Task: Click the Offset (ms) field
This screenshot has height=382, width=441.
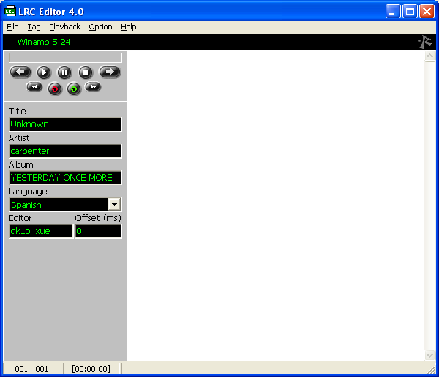Action: 98,231
